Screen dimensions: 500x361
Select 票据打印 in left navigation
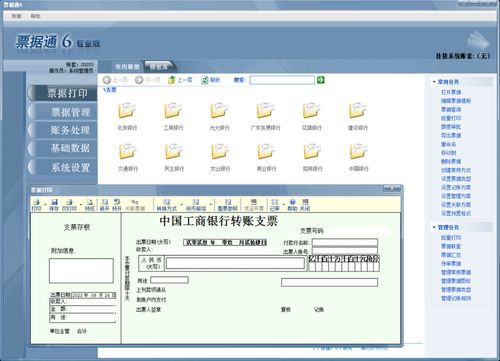63,93
